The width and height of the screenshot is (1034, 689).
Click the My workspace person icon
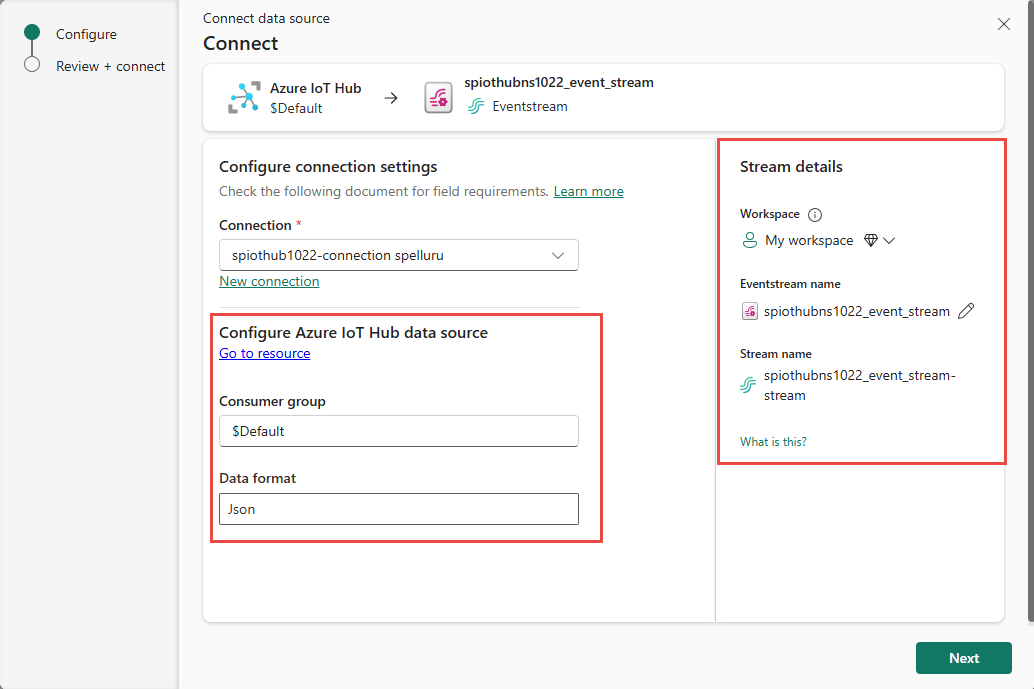pyautogui.click(x=750, y=240)
